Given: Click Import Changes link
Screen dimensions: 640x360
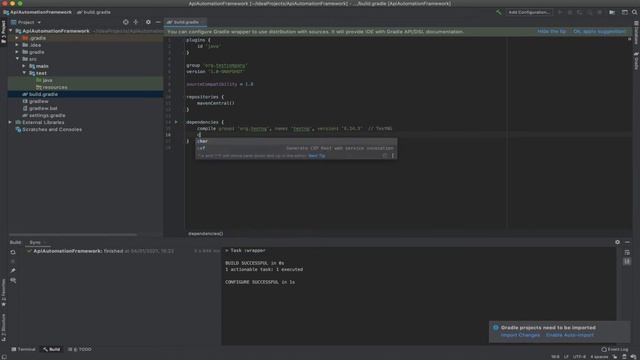Looking at the screenshot, I should pos(520,335).
